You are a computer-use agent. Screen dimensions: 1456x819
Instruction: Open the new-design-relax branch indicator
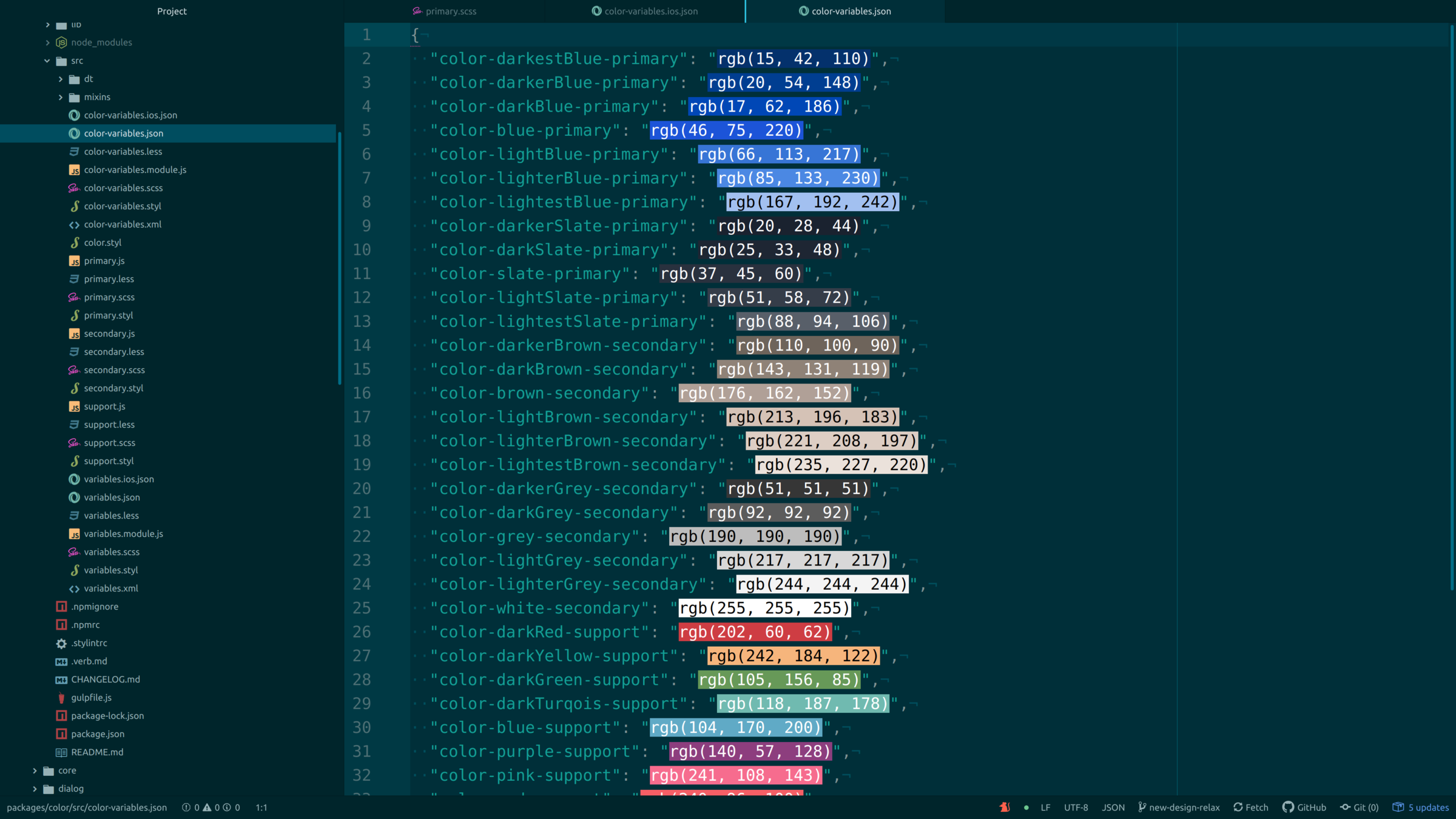click(x=1178, y=807)
